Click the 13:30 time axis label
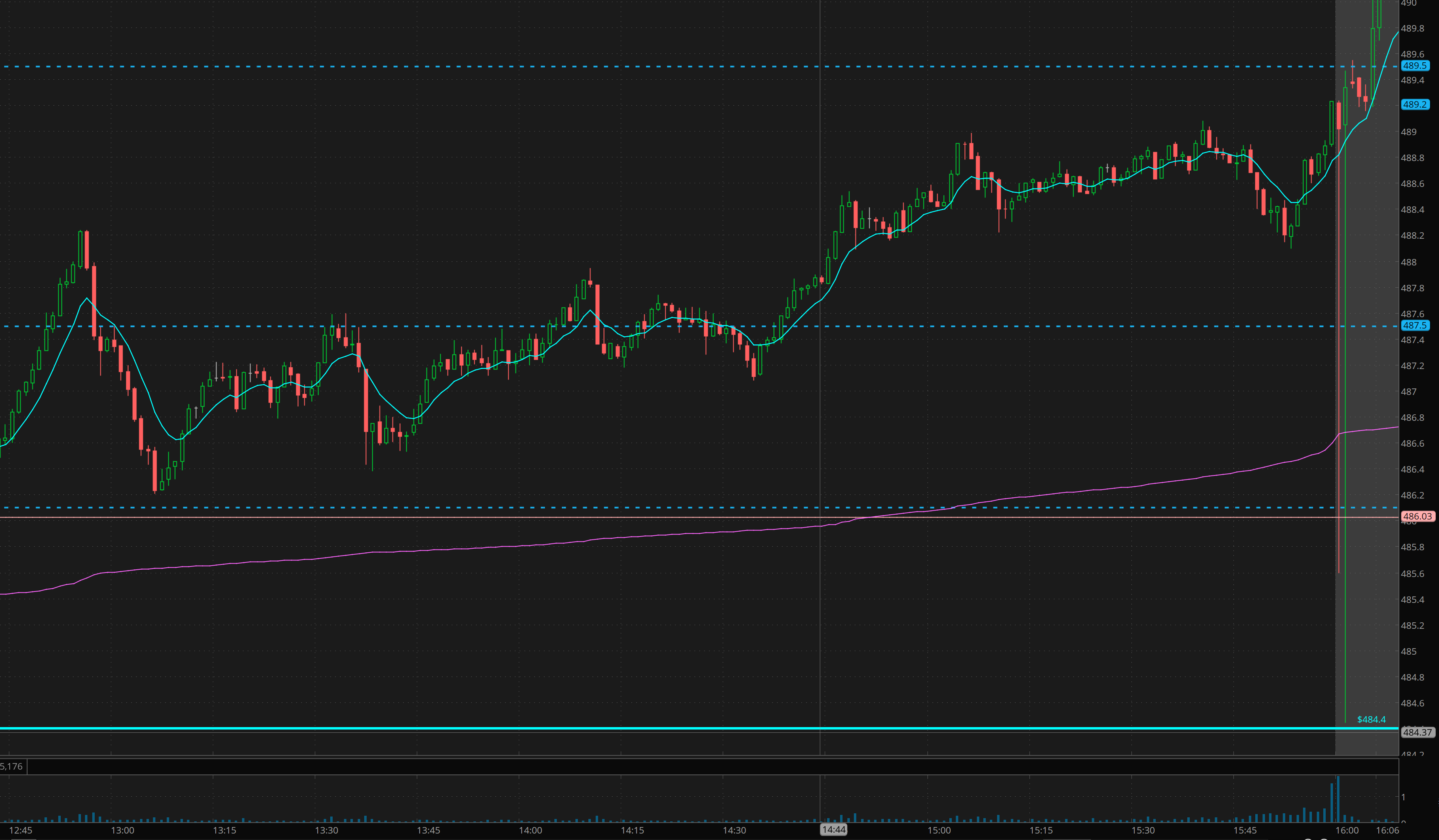 [x=326, y=830]
